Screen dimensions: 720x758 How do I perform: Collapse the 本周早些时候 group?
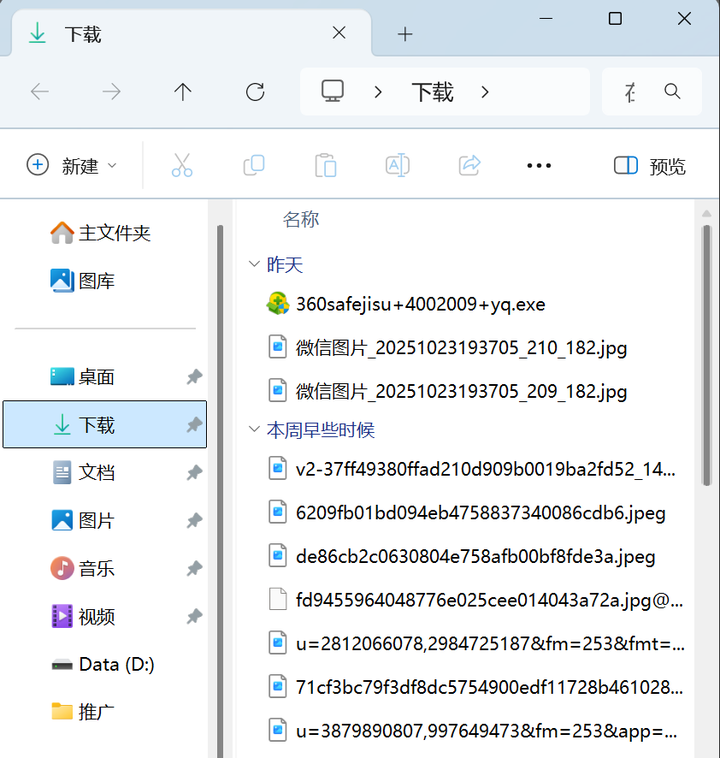click(x=254, y=429)
